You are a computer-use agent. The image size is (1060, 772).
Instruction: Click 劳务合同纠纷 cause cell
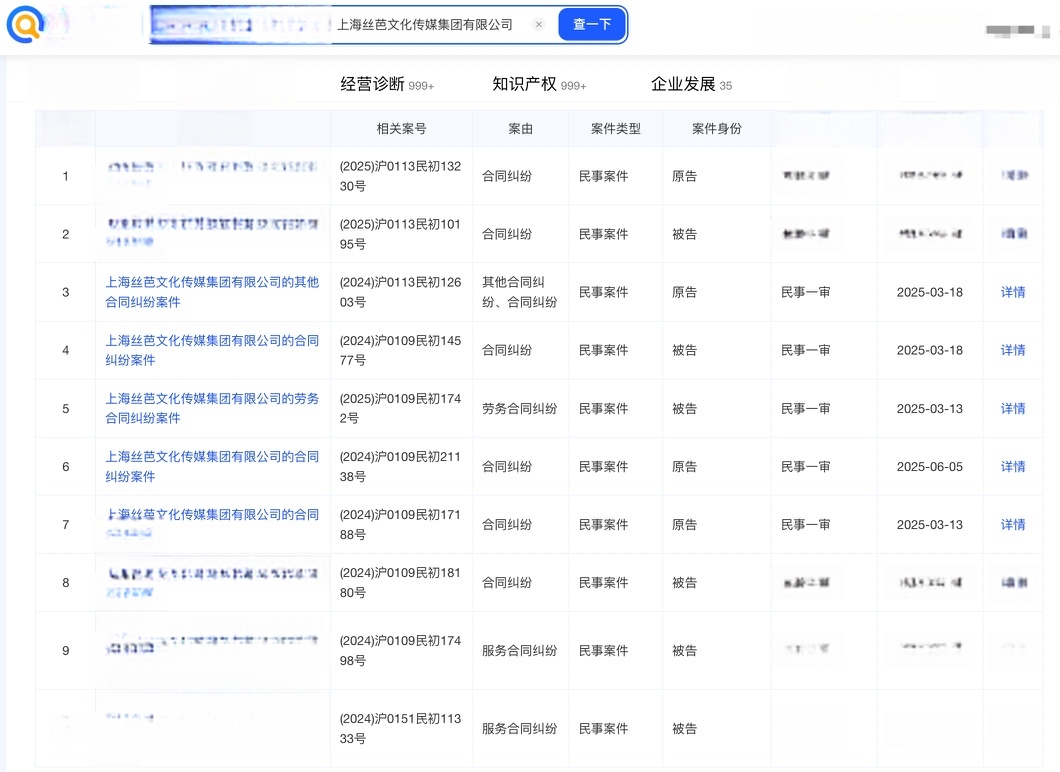point(519,408)
